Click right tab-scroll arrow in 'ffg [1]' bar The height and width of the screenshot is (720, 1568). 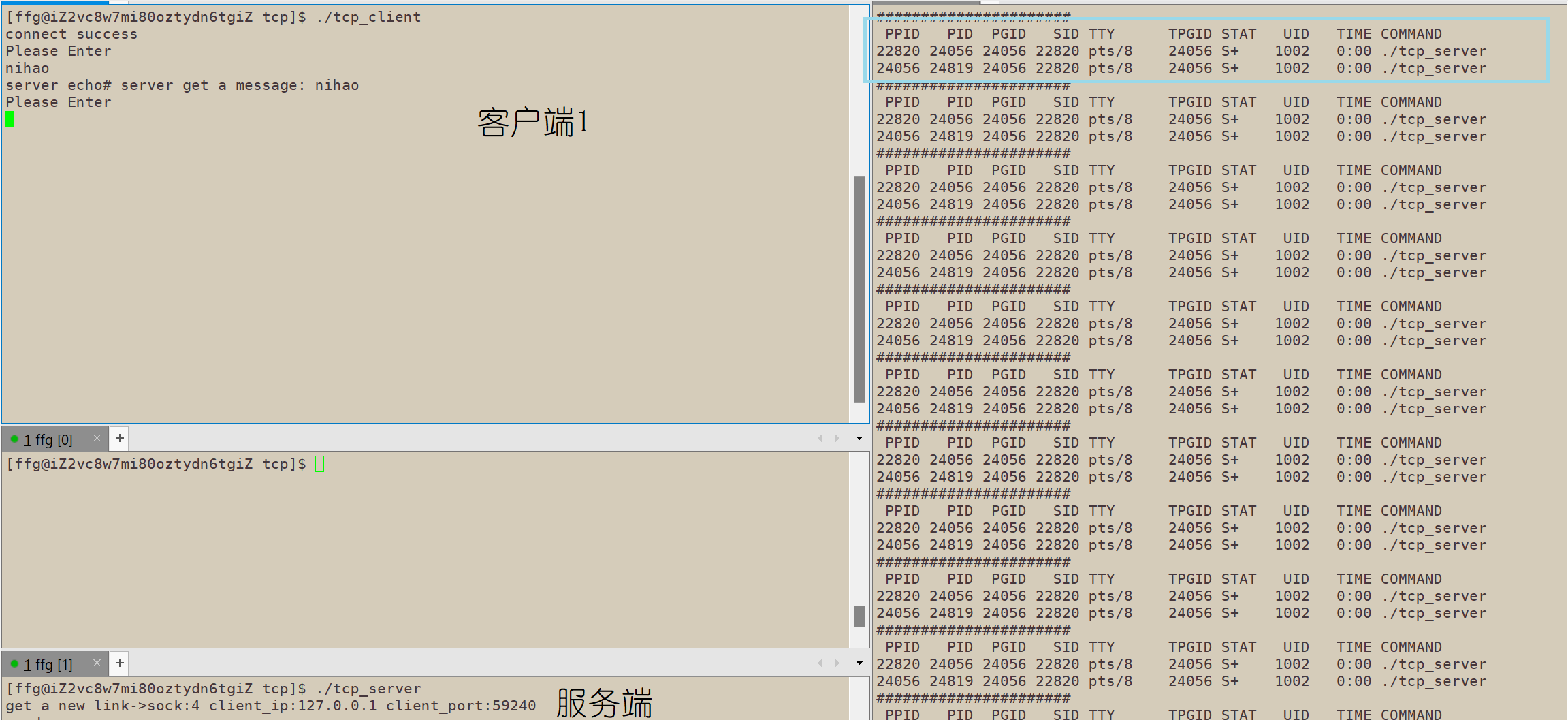(837, 663)
